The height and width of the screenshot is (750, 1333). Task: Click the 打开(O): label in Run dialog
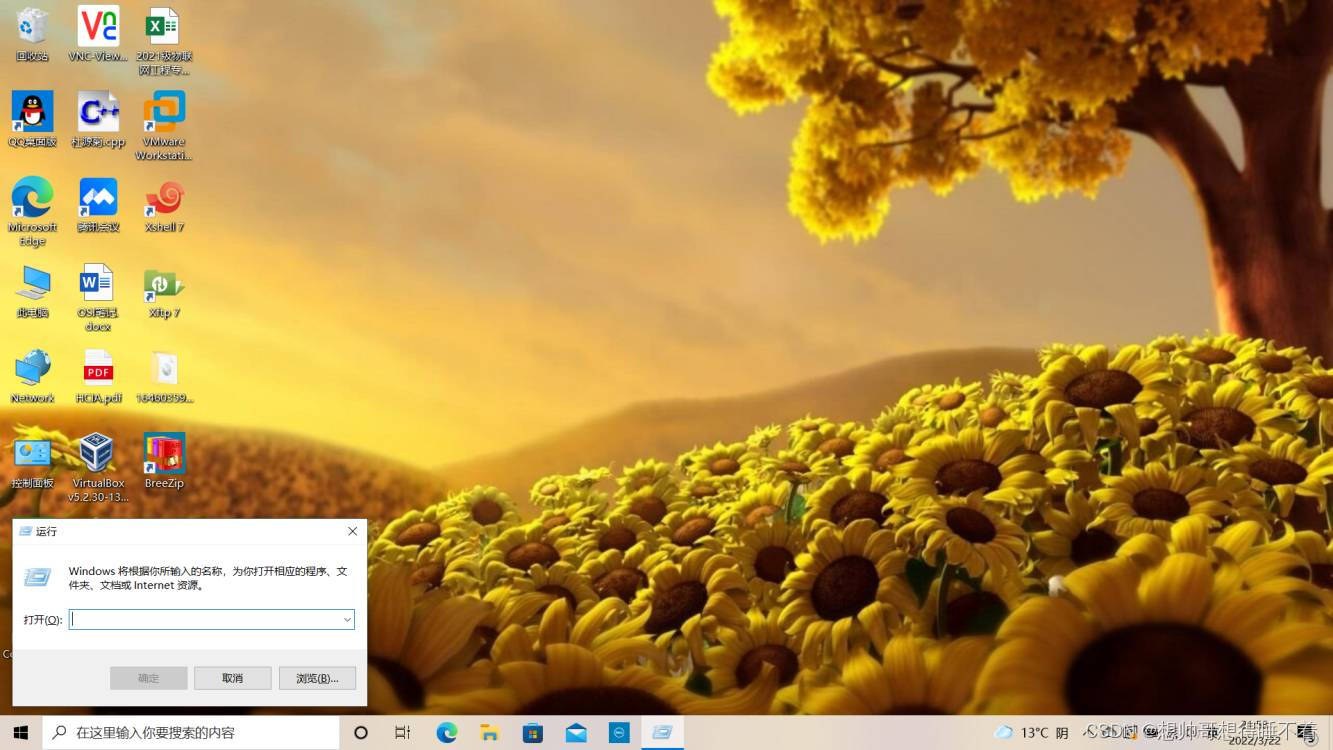(43, 620)
